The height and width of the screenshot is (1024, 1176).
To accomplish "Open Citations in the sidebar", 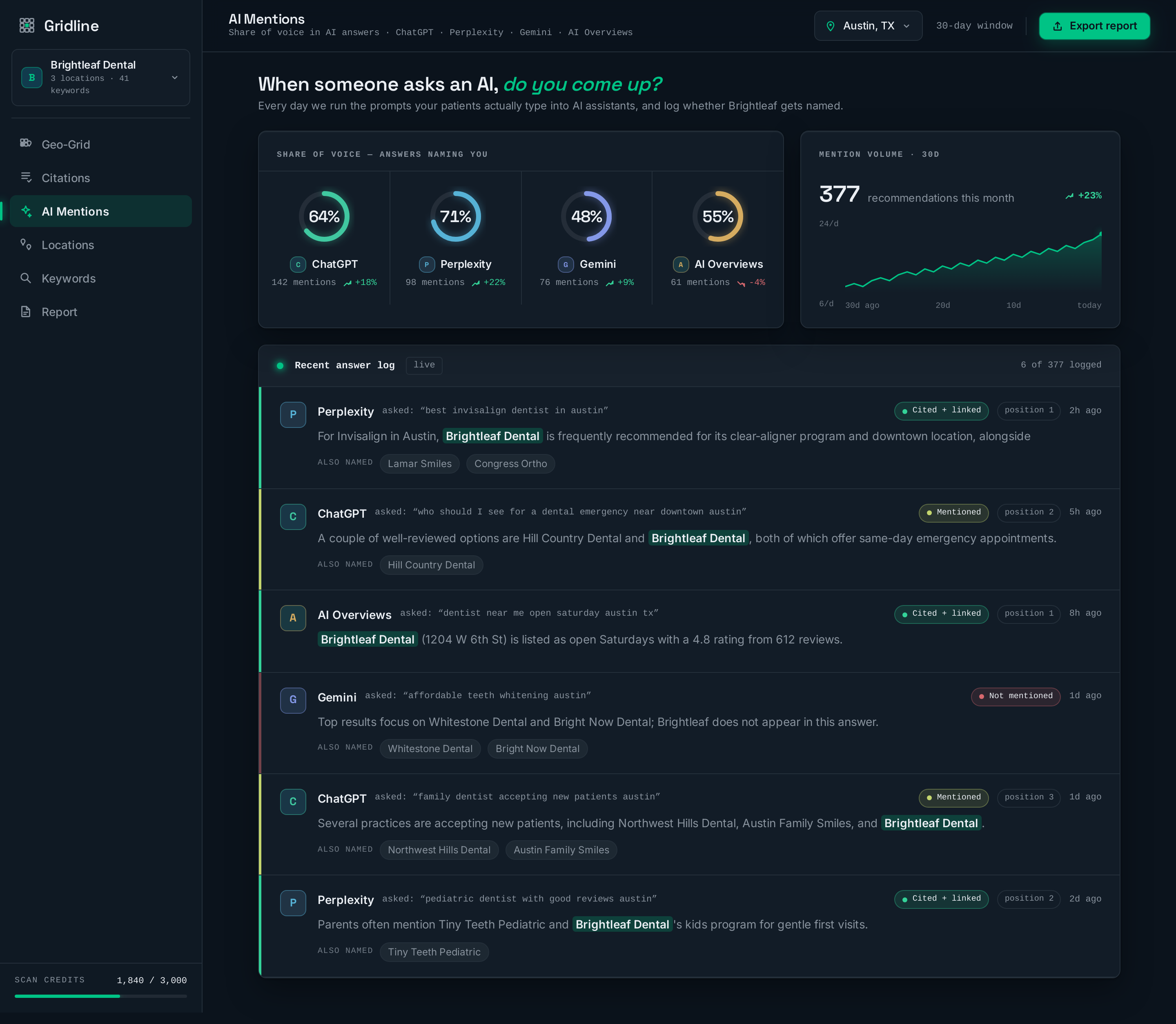I will [x=100, y=178].
